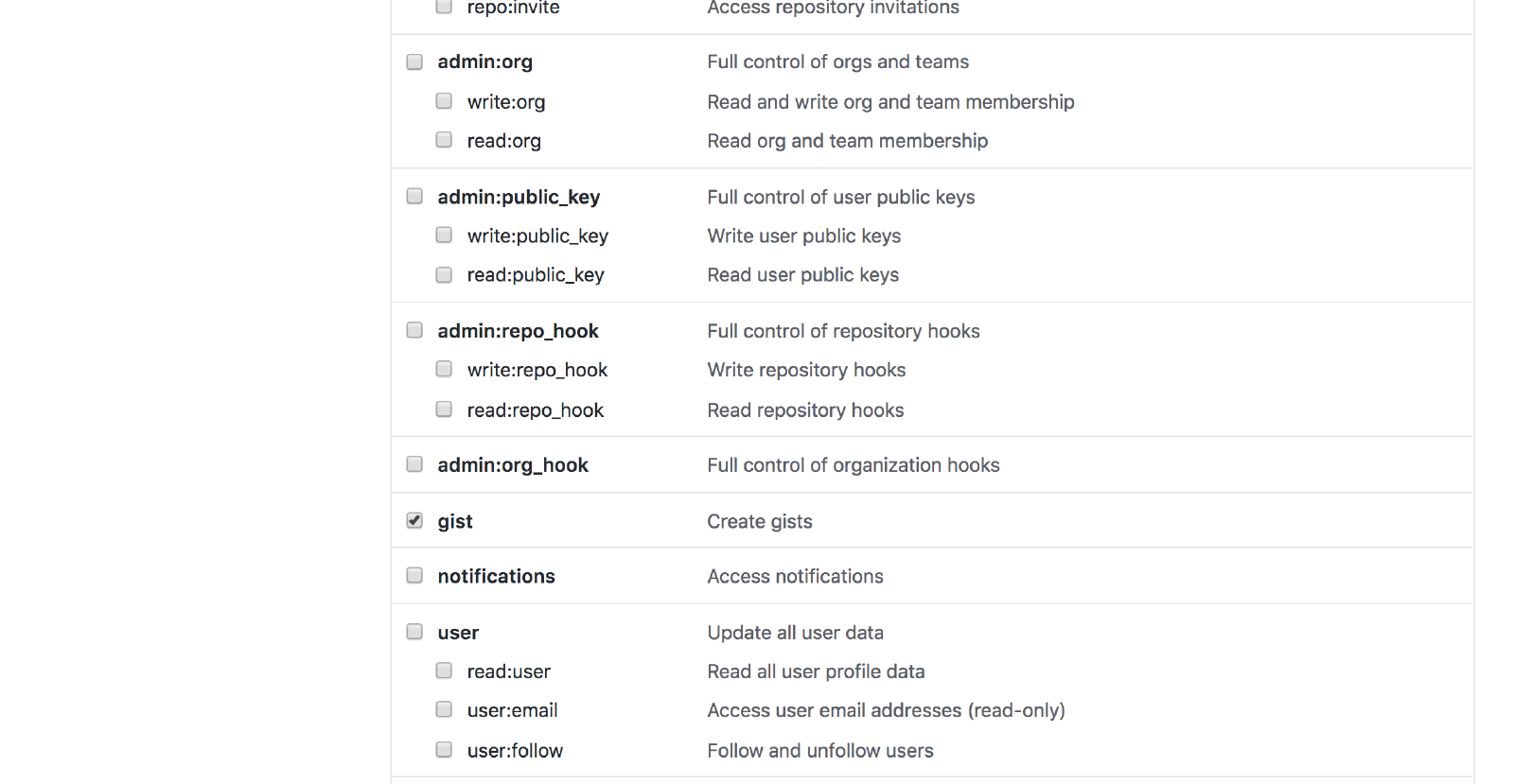Toggle the admin:repo_hook checkbox
1514x784 pixels.
pos(414,330)
